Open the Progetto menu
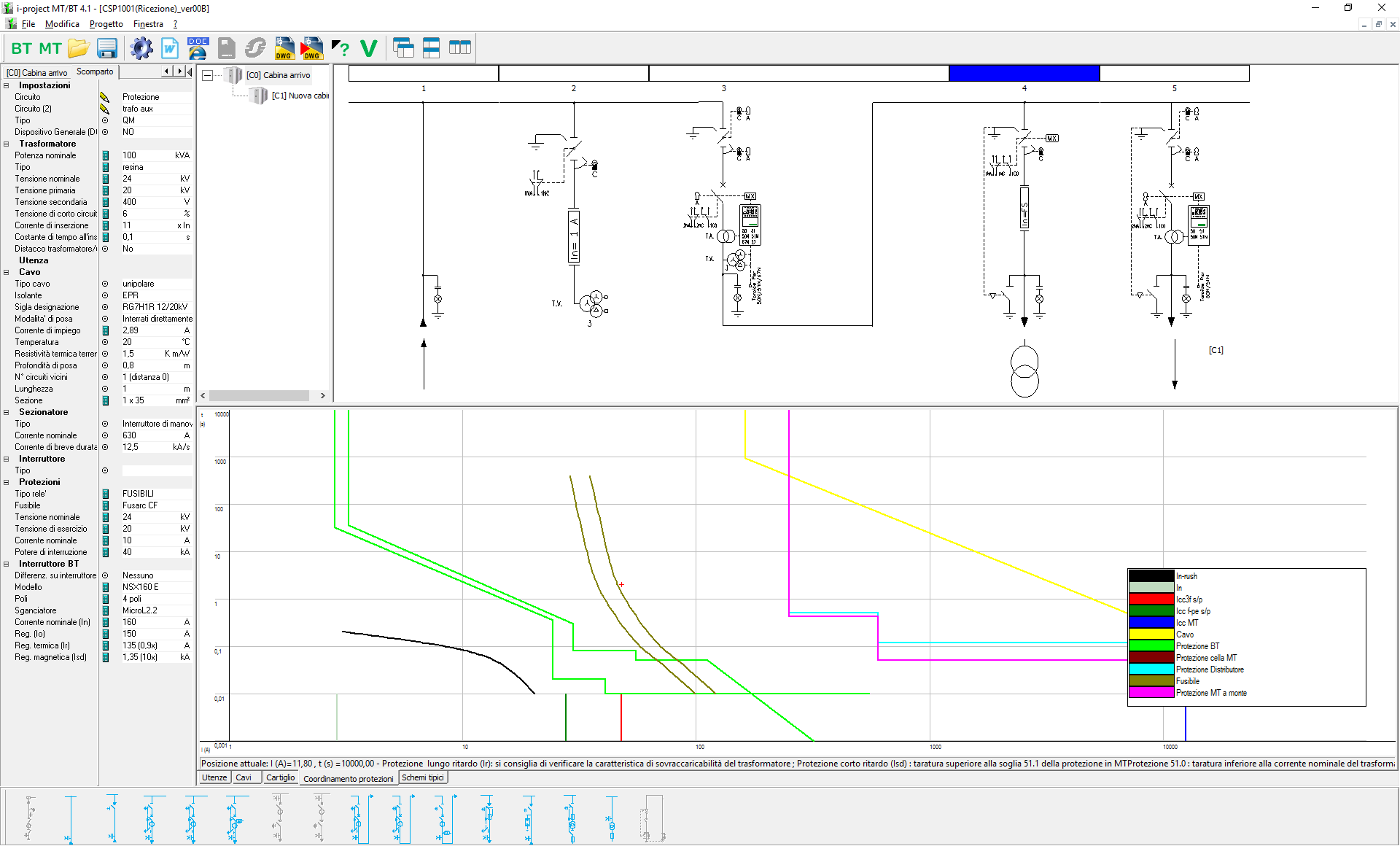The image size is (1400, 846). (106, 24)
